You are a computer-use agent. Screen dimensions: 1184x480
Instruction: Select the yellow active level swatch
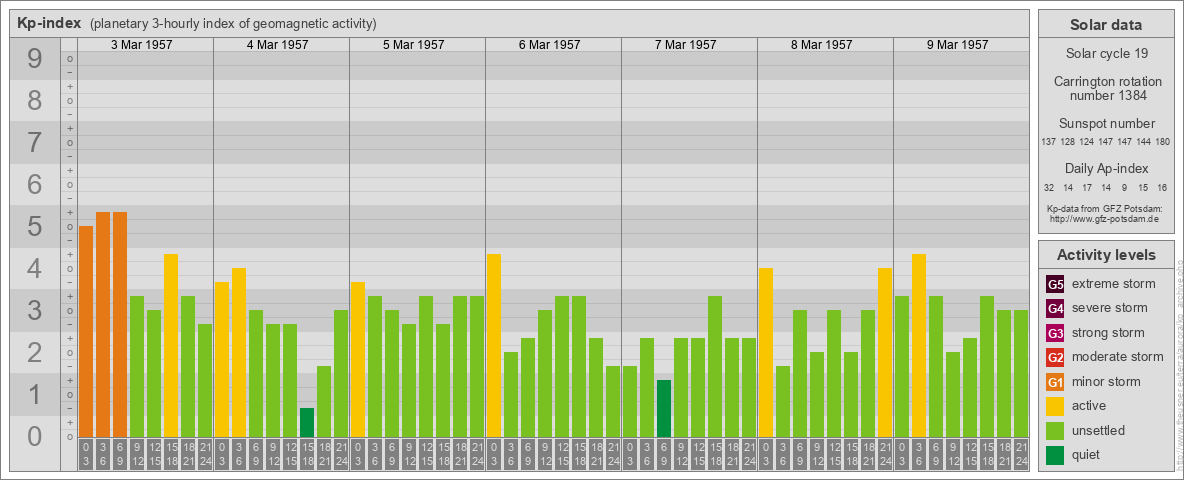point(1055,406)
